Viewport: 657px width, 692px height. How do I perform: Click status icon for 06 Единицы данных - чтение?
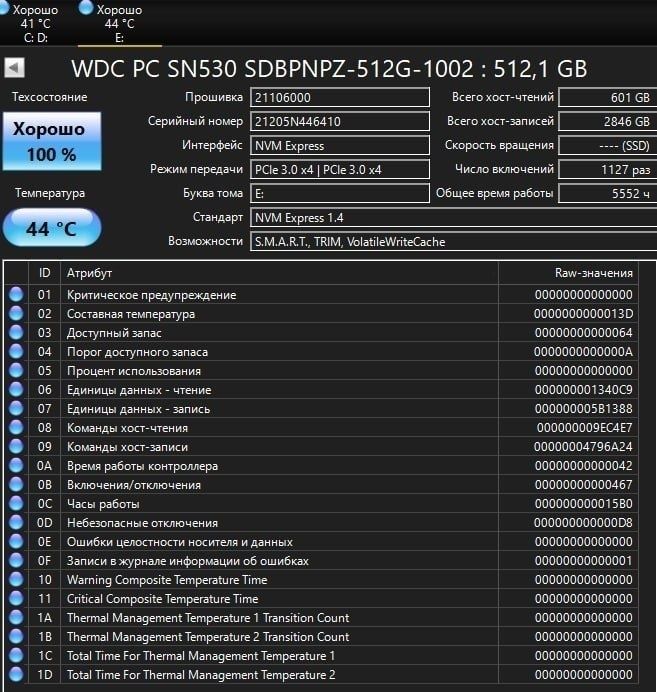coord(16,389)
